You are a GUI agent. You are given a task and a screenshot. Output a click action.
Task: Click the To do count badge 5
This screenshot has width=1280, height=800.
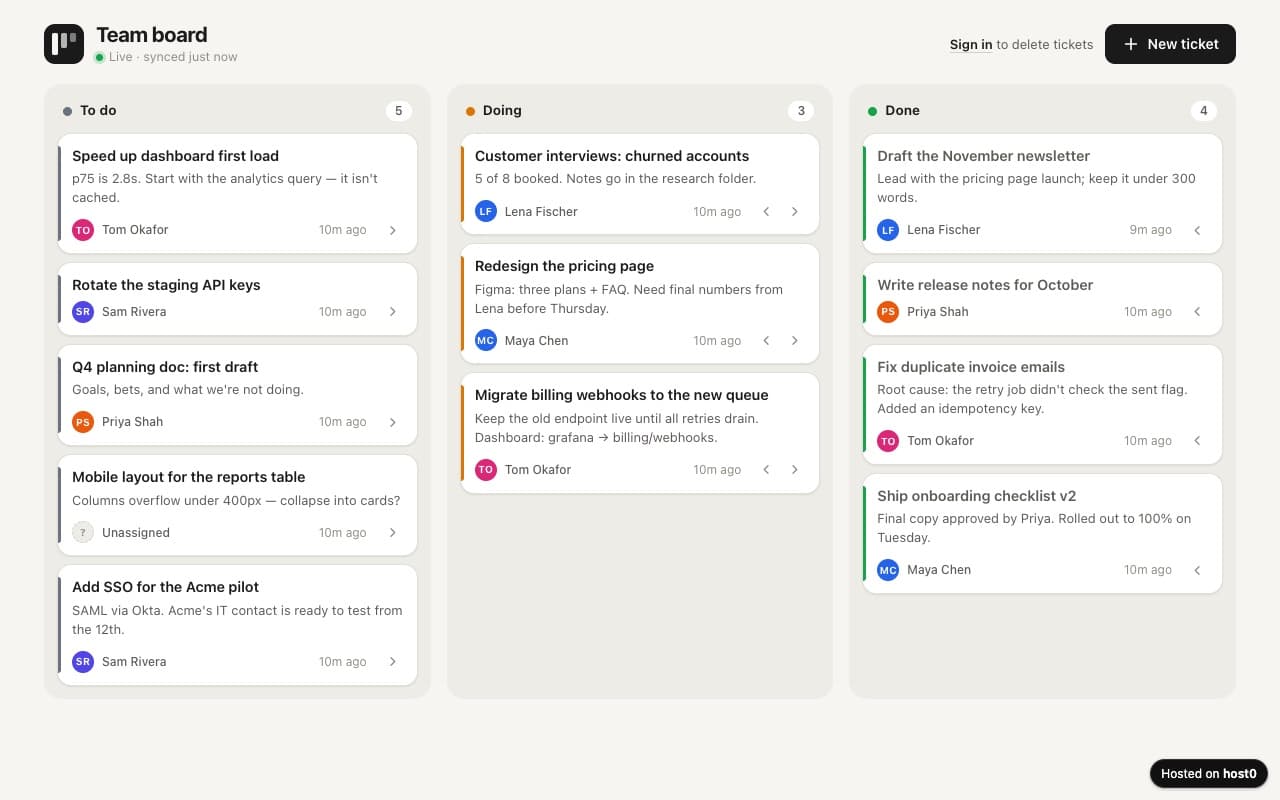point(399,111)
